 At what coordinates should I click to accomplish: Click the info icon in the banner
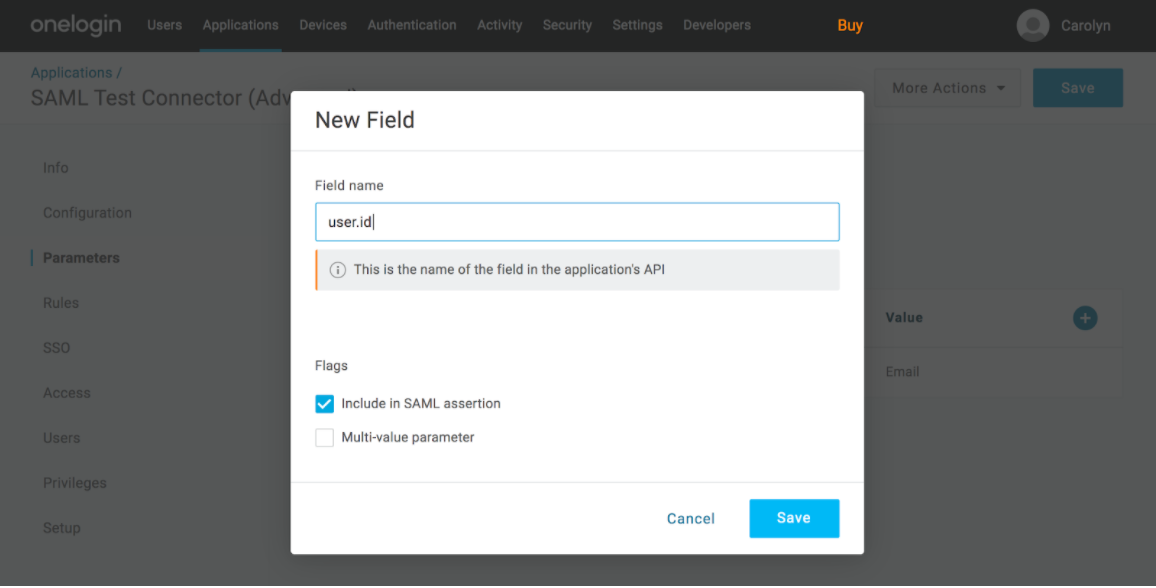click(x=337, y=271)
